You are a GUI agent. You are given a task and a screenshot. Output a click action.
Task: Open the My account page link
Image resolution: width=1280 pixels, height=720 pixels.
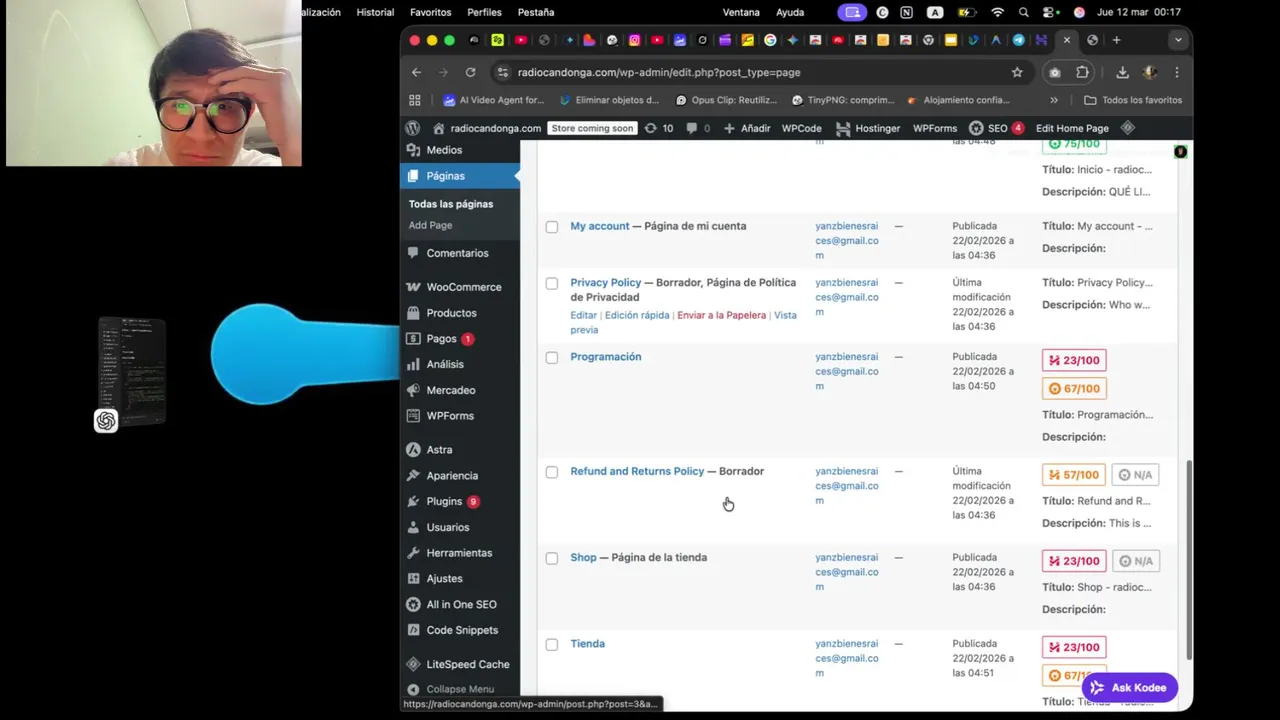pyautogui.click(x=599, y=226)
